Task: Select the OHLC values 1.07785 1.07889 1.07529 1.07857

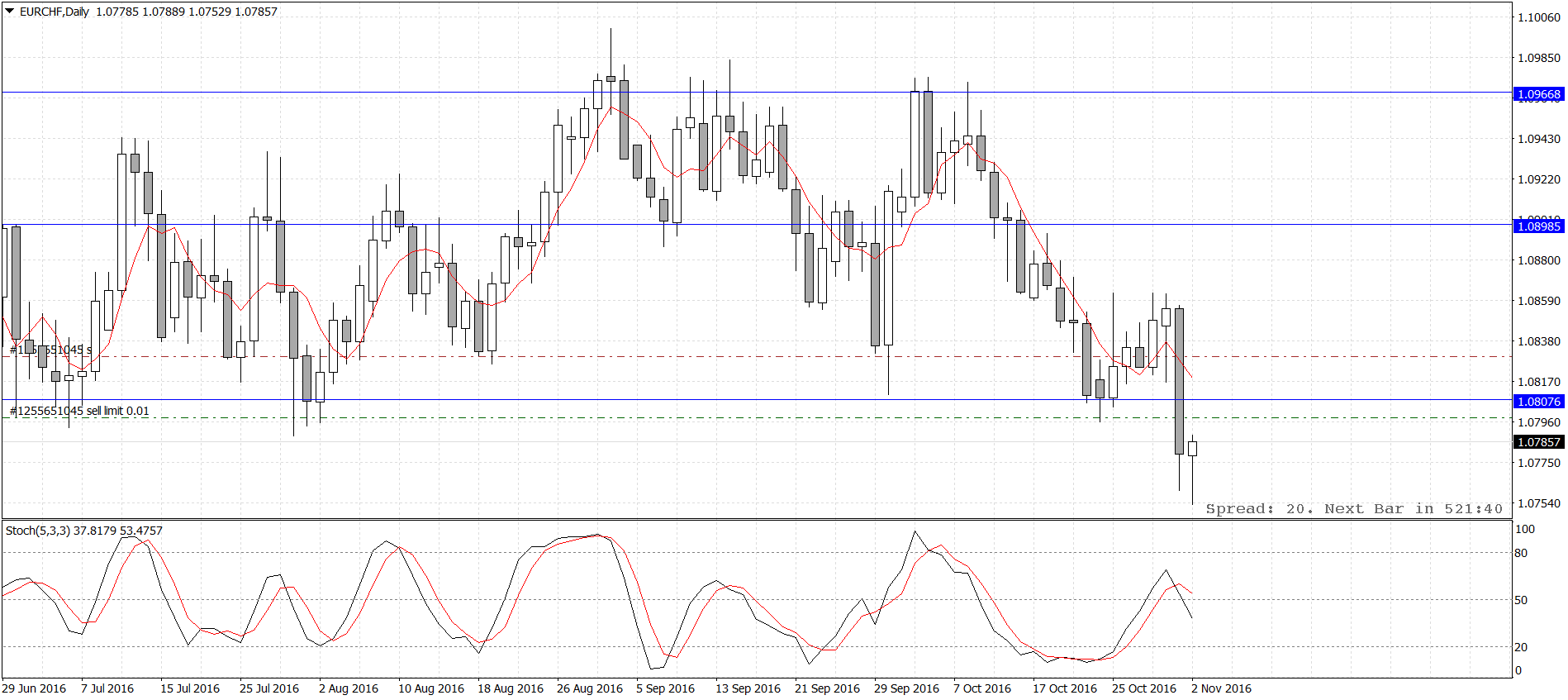Action: [187, 12]
